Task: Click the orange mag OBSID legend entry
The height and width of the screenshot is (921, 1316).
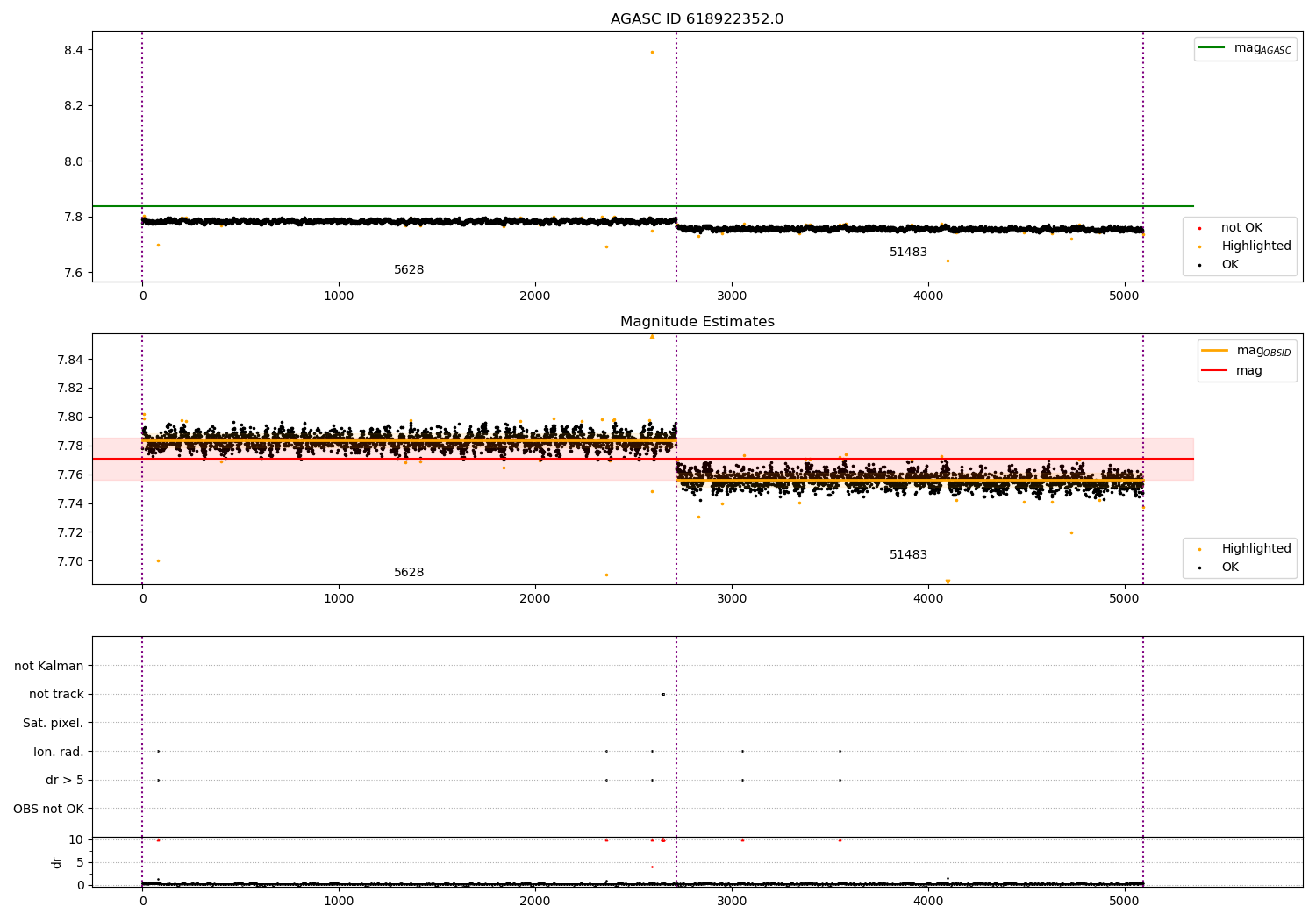Action: [x=1246, y=351]
